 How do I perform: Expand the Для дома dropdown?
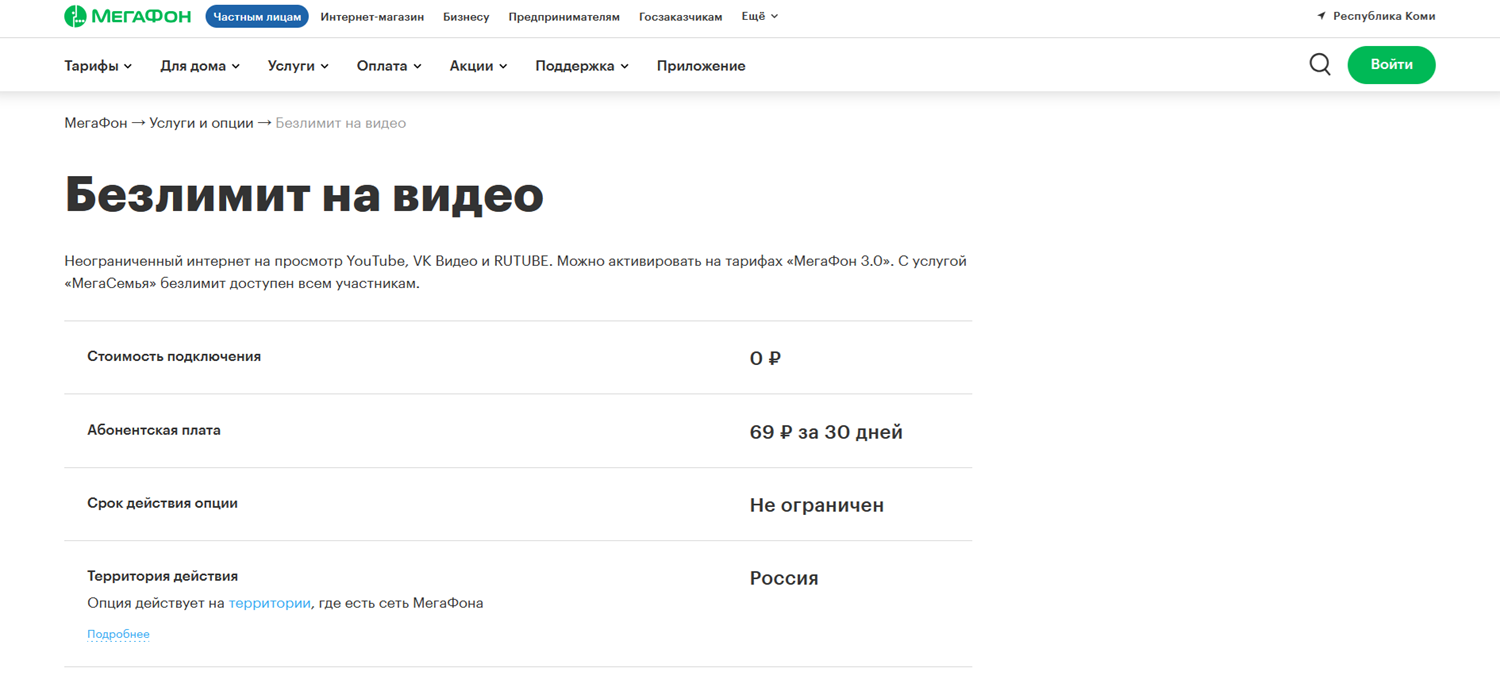point(200,66)
